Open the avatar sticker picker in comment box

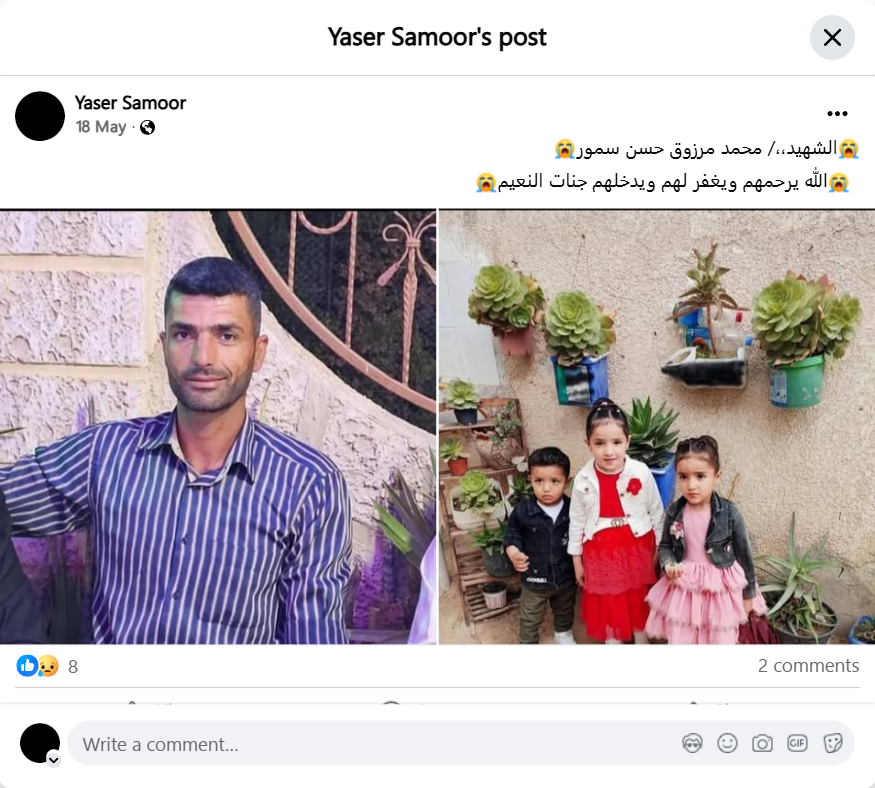coord(693,743)
